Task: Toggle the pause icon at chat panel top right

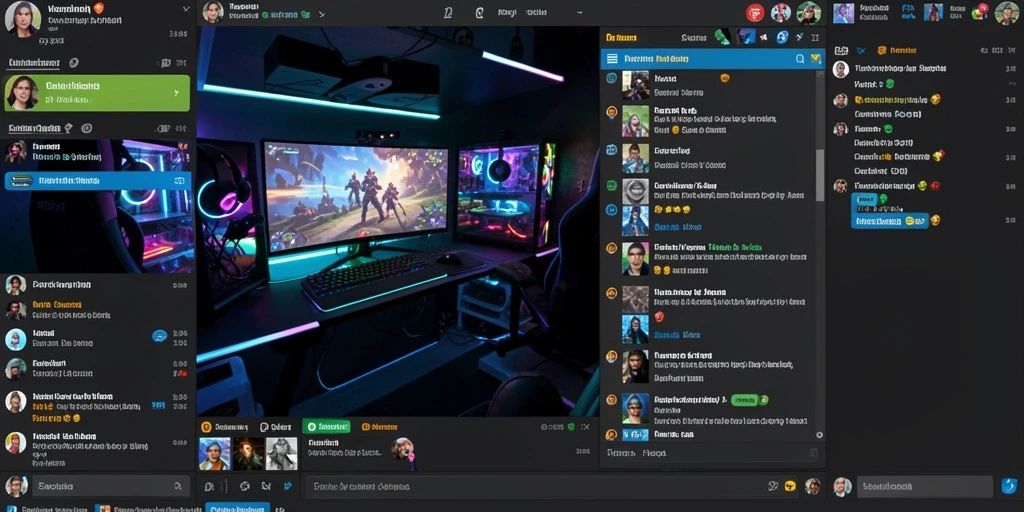Action: click(x=815, y=38)
